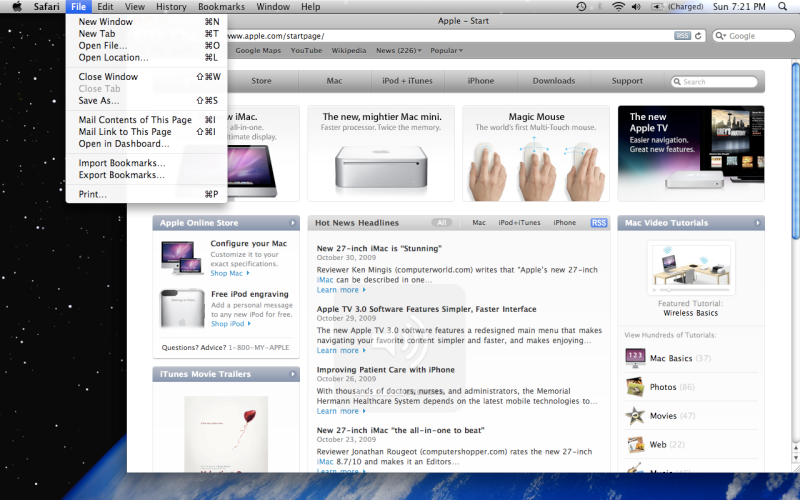
Task: Reload page with refresh arrow icon
Action: pos(697,36)
